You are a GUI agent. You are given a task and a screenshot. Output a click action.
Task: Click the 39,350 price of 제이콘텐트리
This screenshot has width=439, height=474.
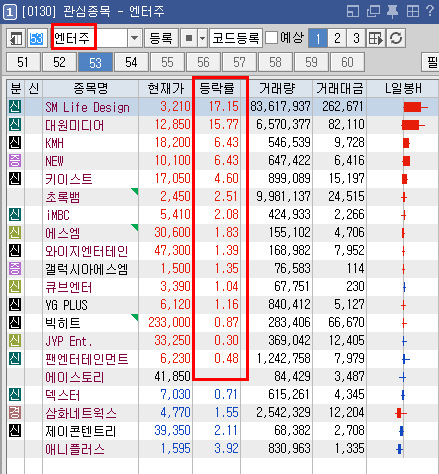(x=172, y=431)
